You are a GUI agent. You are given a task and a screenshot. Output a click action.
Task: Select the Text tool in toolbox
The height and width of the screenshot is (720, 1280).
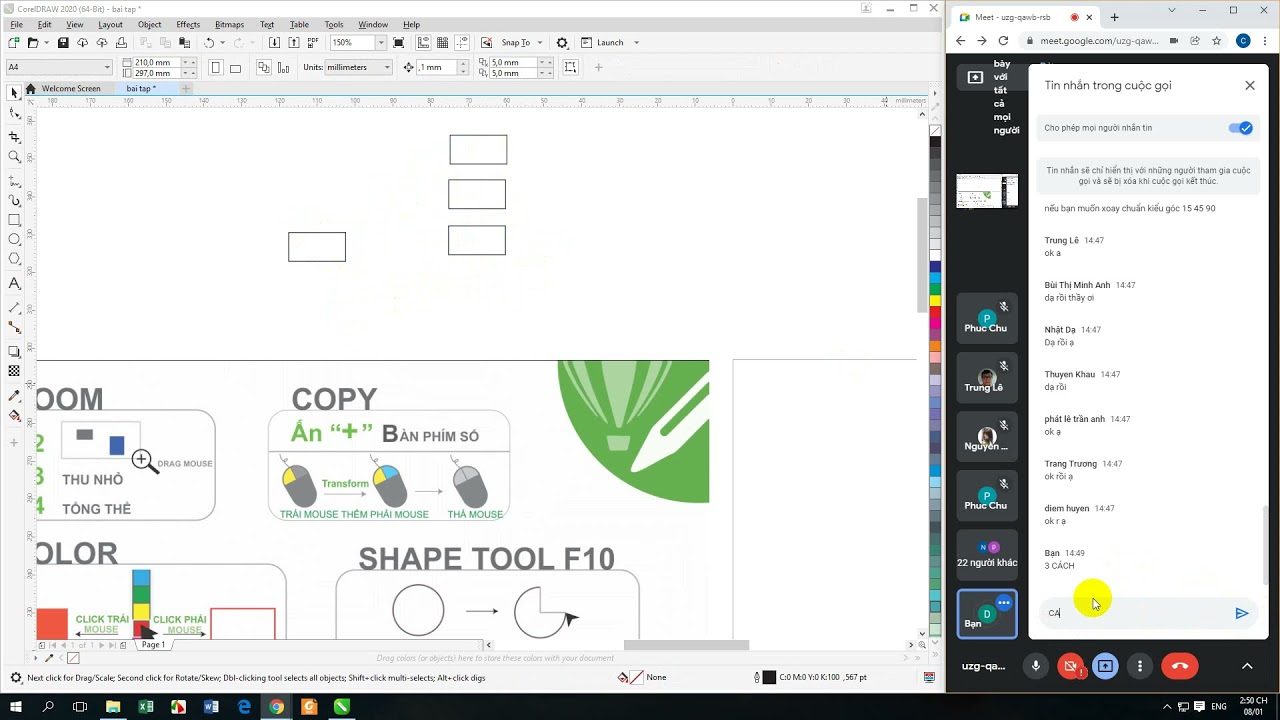14,283
